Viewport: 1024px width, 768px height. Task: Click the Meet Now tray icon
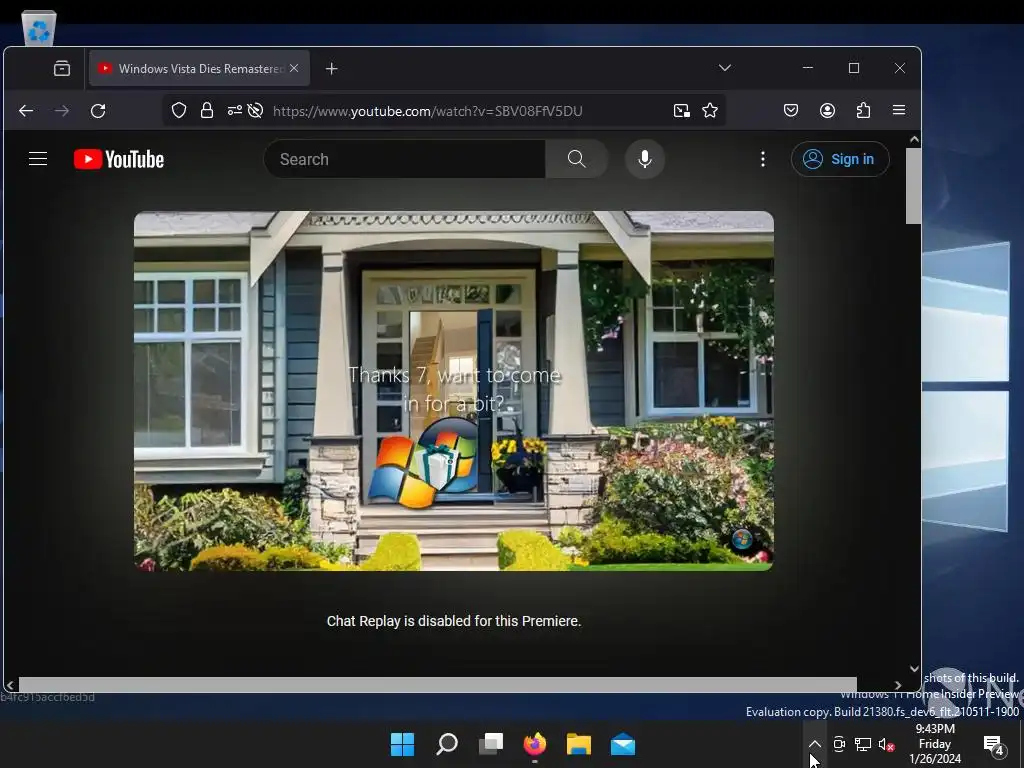(839, 744)
